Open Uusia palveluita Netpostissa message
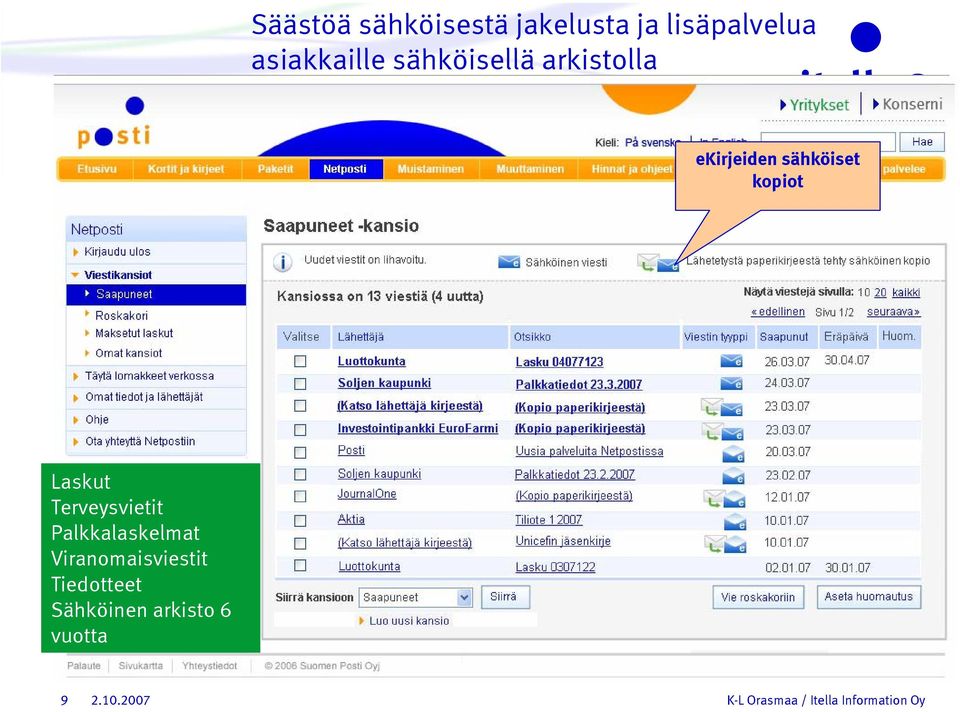The width and height of the screenshot is (960, 712). point(589,451)
